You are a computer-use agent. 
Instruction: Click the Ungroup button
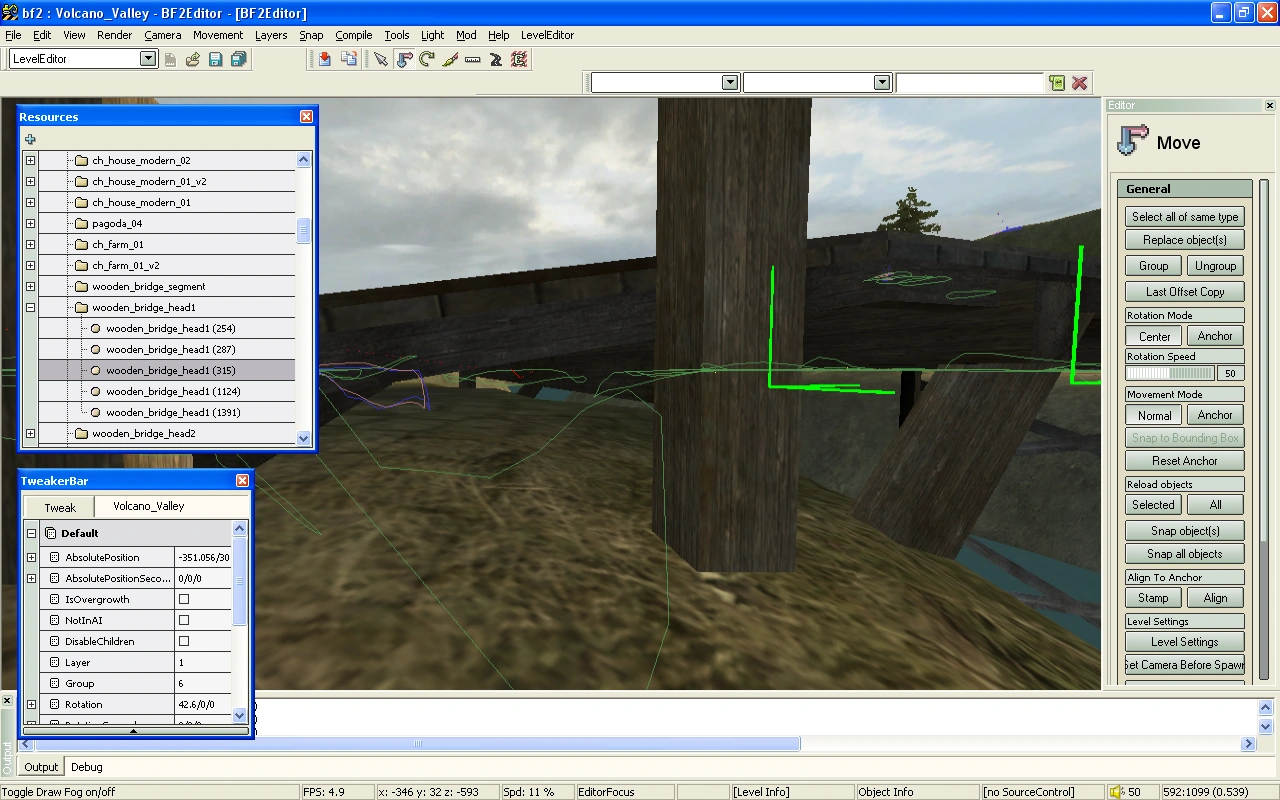pos(1215,266)
